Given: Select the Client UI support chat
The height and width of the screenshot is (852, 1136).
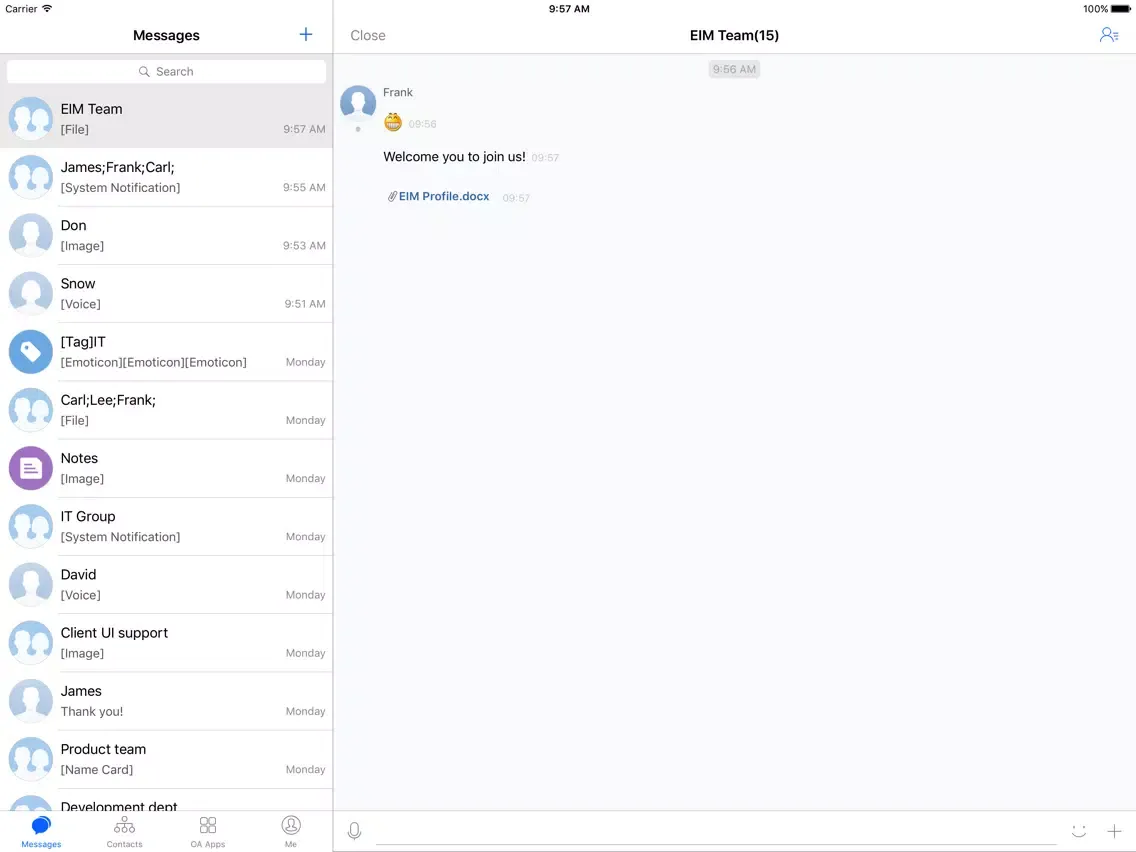Looking at the screenshot, I should (x=166, y=642).
